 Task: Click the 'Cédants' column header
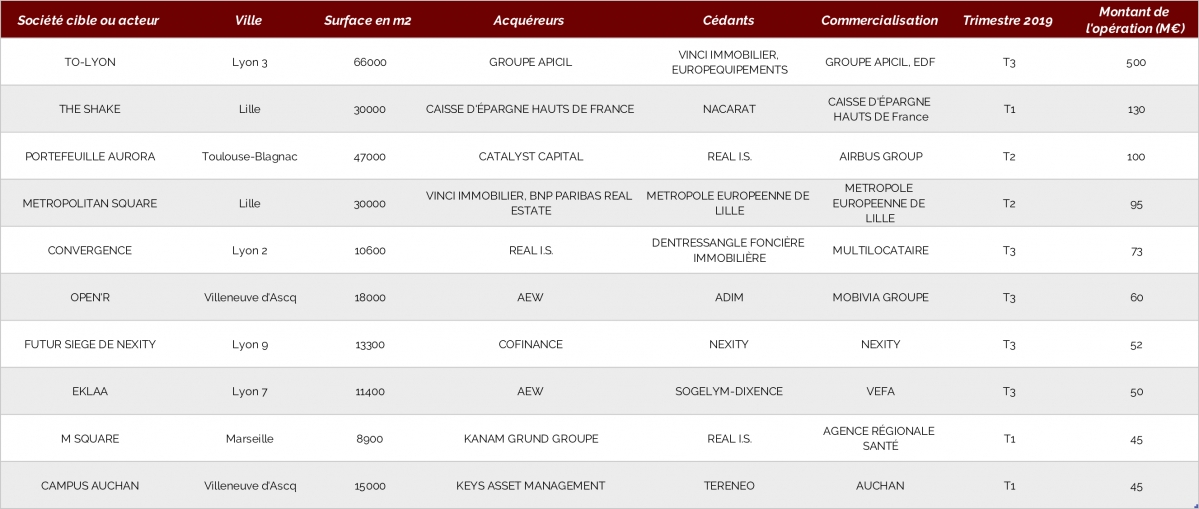click(x=728, y=21)
